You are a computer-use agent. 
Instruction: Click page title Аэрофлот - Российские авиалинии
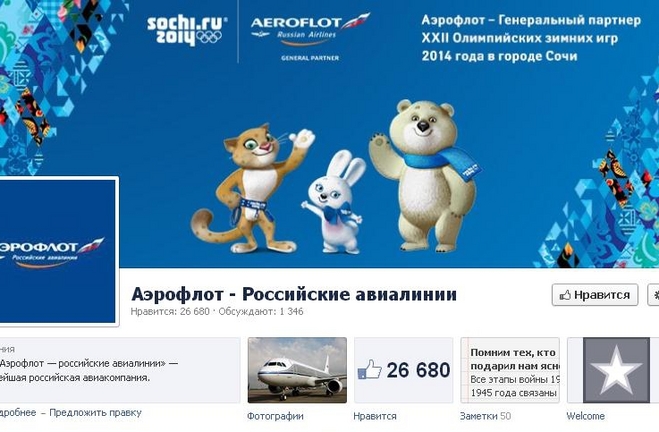[x=294, y=294]
